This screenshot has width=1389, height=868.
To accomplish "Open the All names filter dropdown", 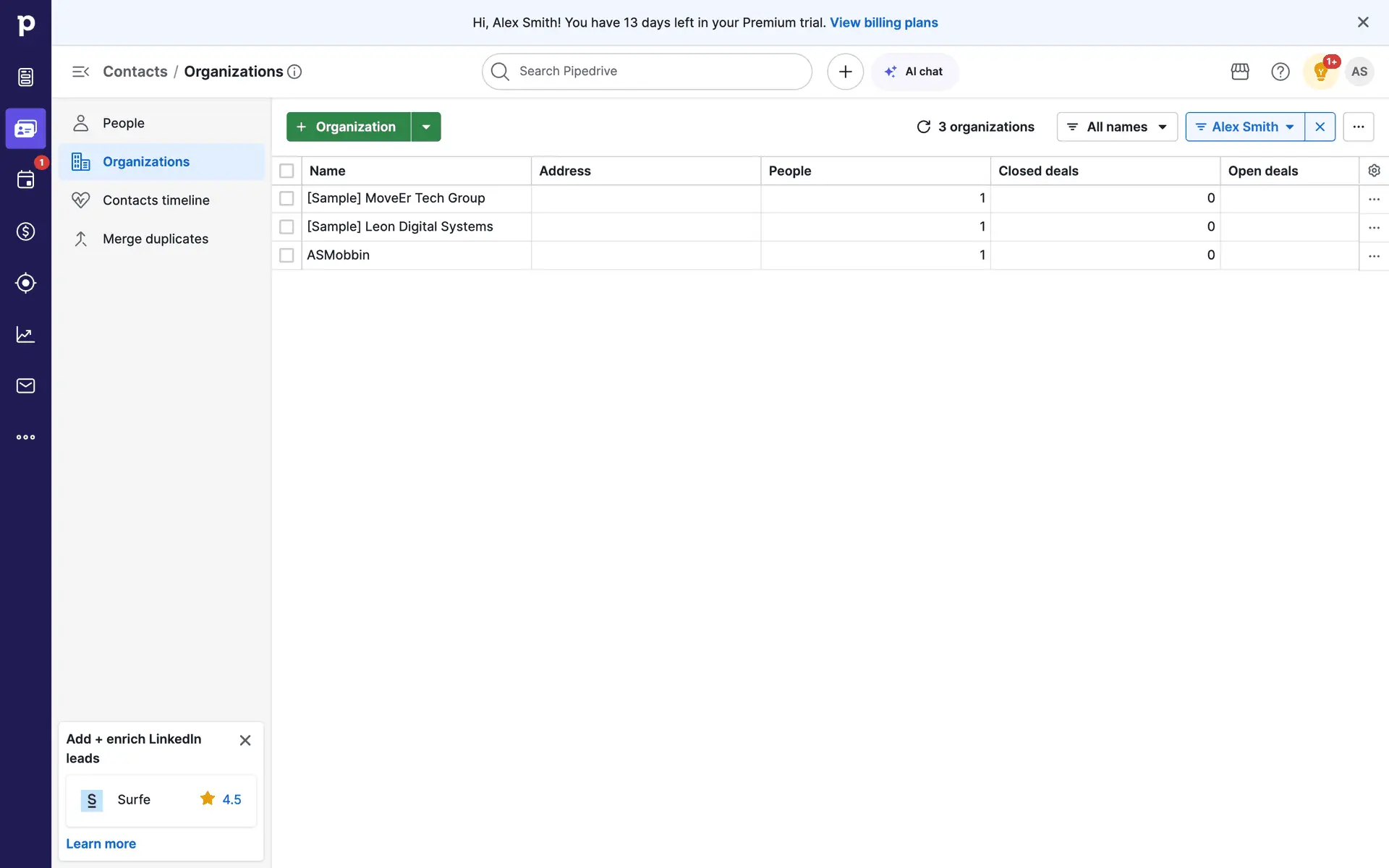I will point(1117,127).
